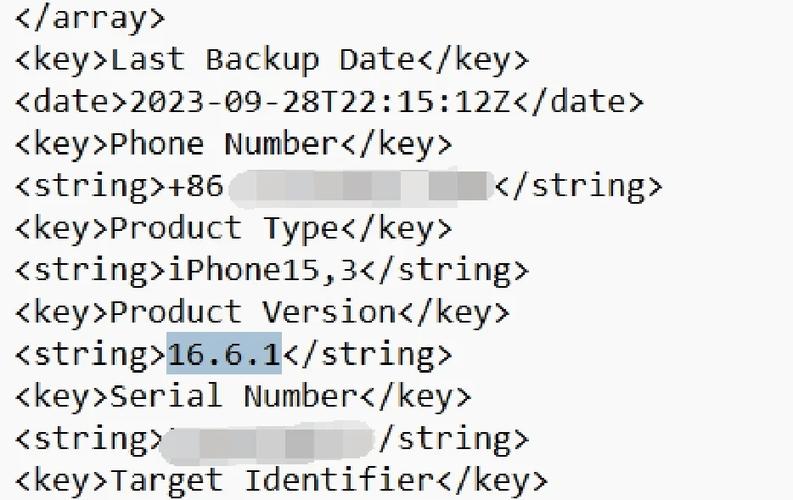Click the highlighted 16.6.1 version text

[224, 354]
